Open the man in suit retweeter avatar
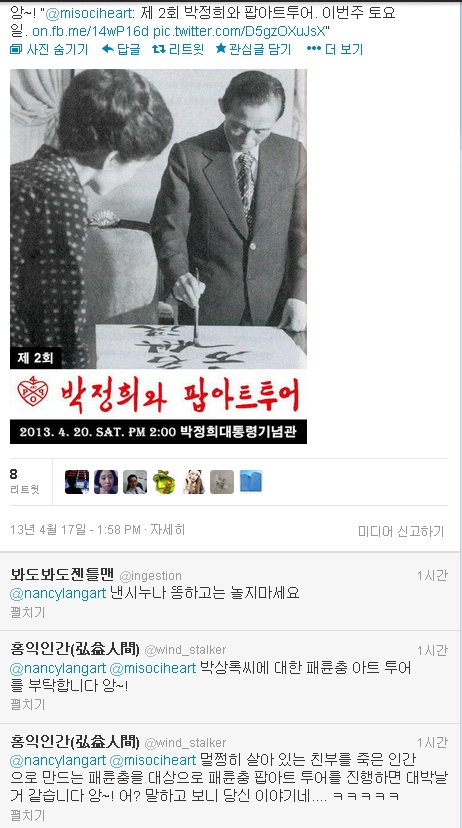 (x=135, y=482)
